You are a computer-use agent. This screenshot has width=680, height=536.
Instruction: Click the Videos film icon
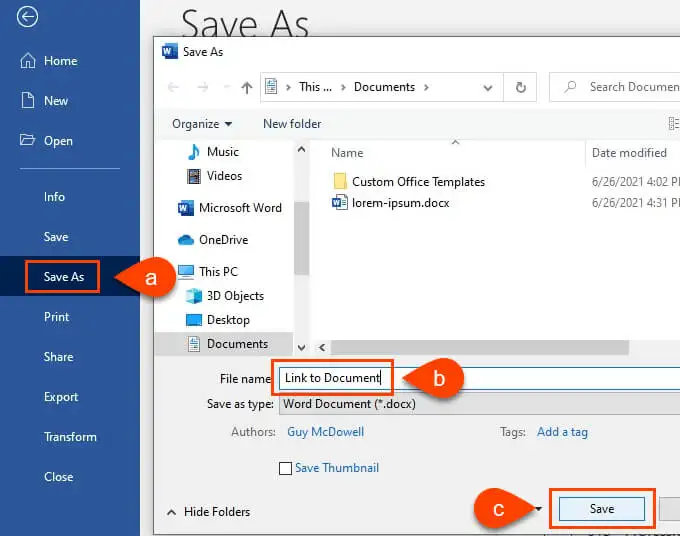(x=194, y=176)
